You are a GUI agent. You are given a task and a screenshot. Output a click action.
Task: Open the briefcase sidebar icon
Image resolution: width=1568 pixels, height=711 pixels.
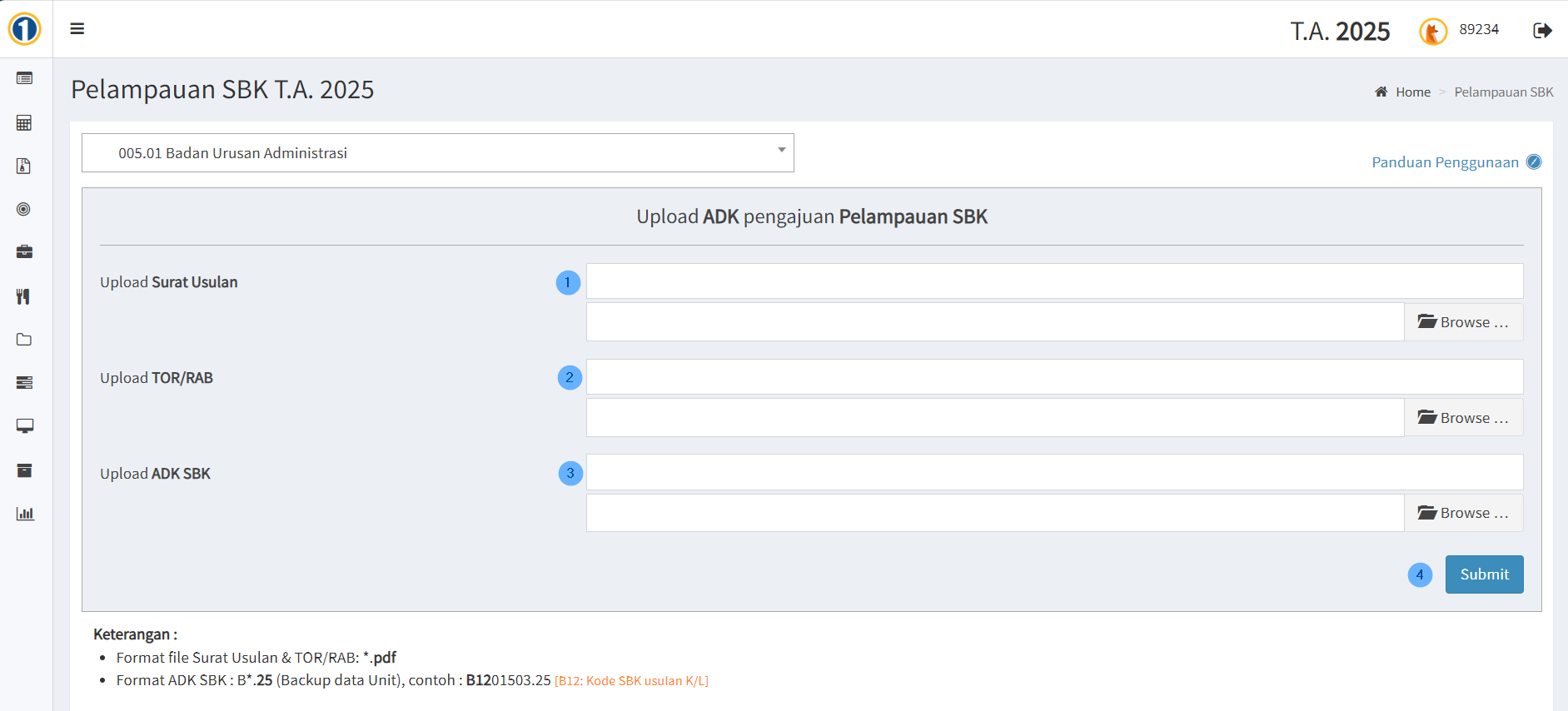24,252
